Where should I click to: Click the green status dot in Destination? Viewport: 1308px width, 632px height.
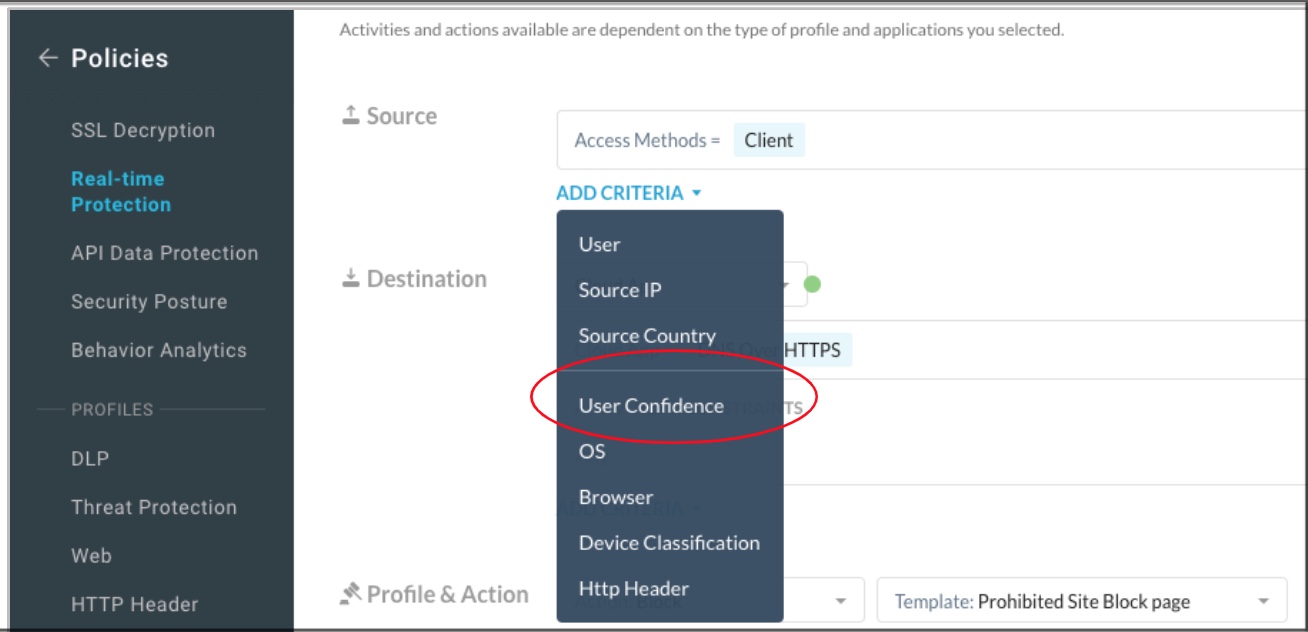coord(812,284)
